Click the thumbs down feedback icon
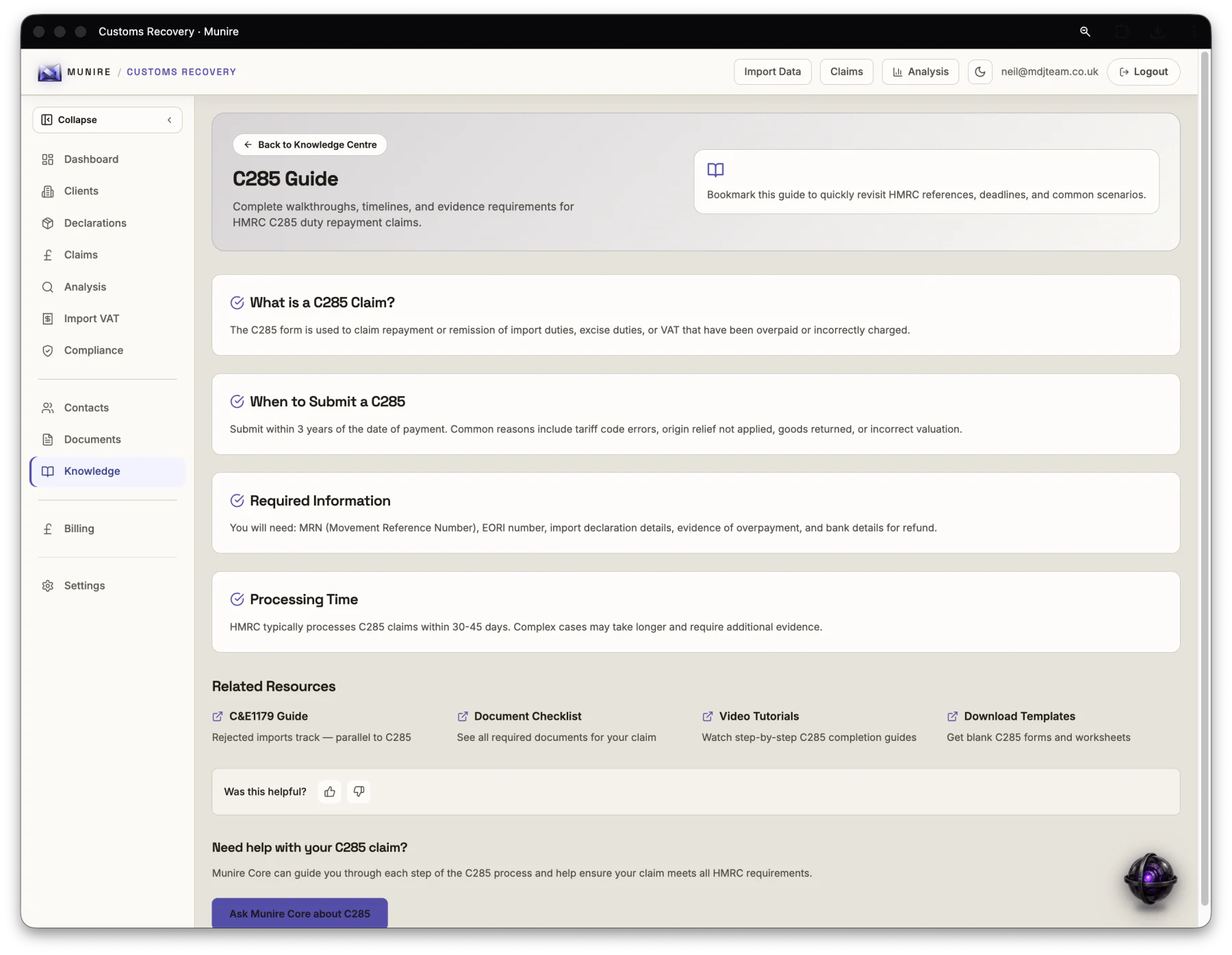 pos(359,792)
